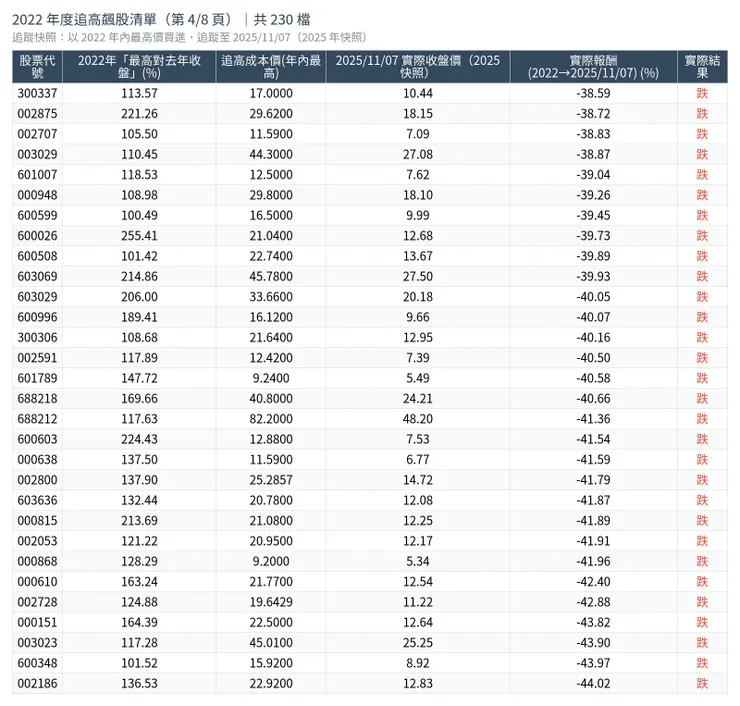Viewport: 740px width, 706px height.
Task: Select stock code 002875
Action: point(37,114)
